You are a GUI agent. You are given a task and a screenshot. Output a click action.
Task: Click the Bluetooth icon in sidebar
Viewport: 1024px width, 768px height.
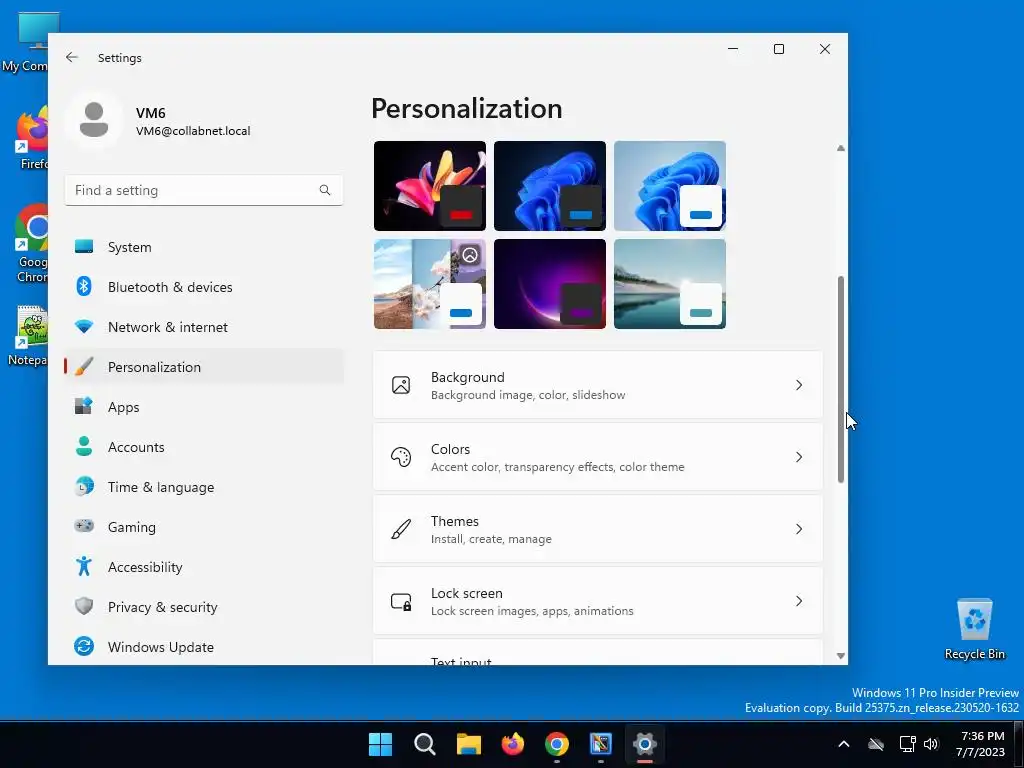[x=84, y=287]
